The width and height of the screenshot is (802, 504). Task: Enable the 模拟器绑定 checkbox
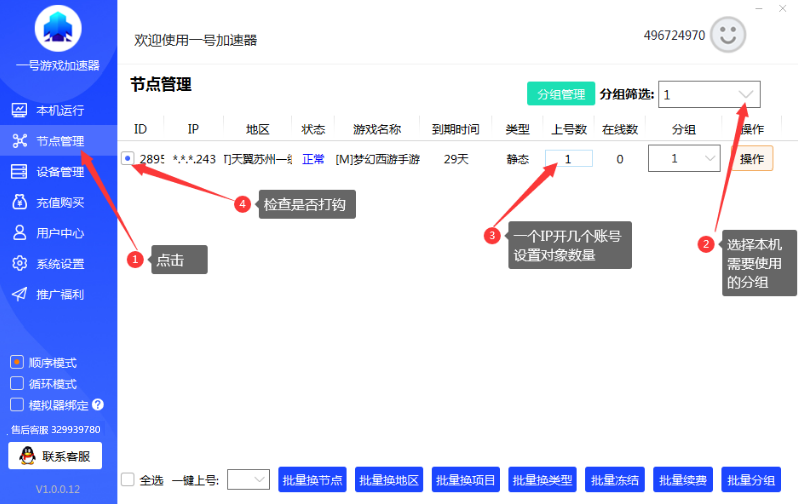tap(17, 405)
